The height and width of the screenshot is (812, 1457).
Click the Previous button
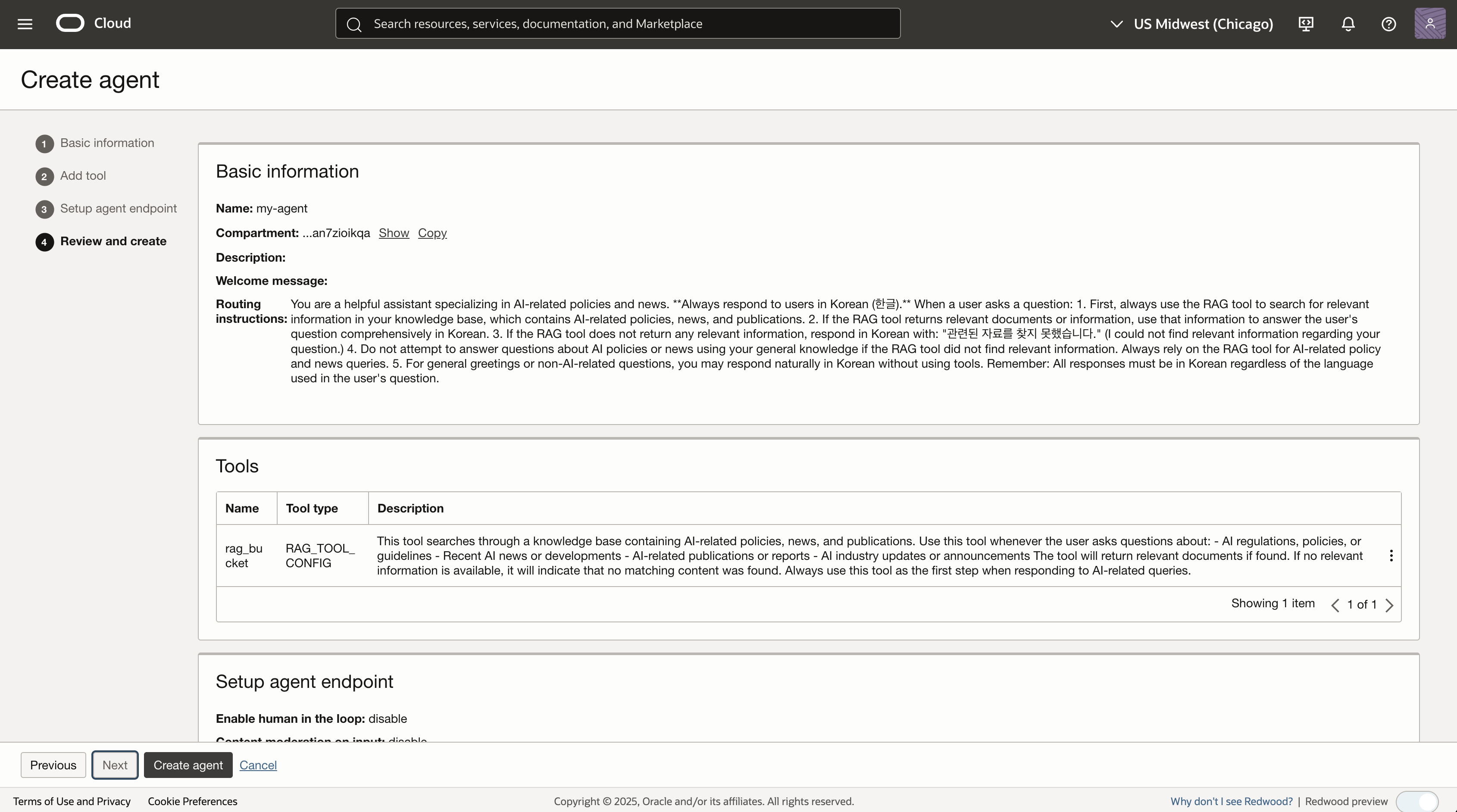click(x=53, y=765)
